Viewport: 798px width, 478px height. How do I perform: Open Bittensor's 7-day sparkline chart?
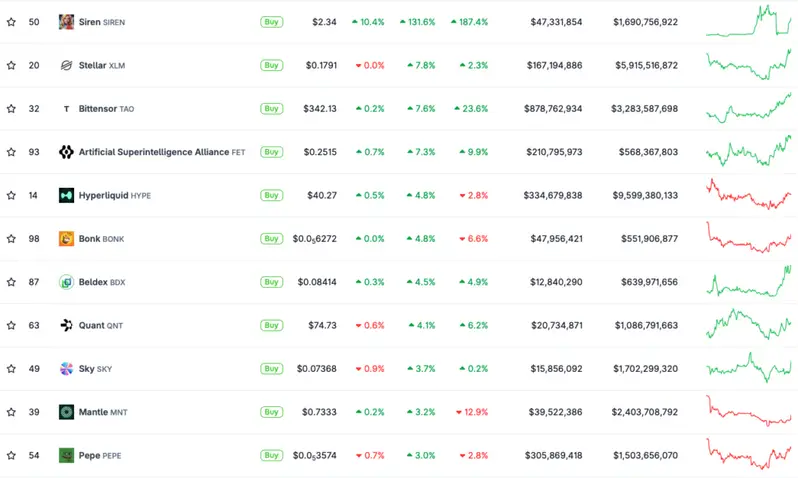749,108
